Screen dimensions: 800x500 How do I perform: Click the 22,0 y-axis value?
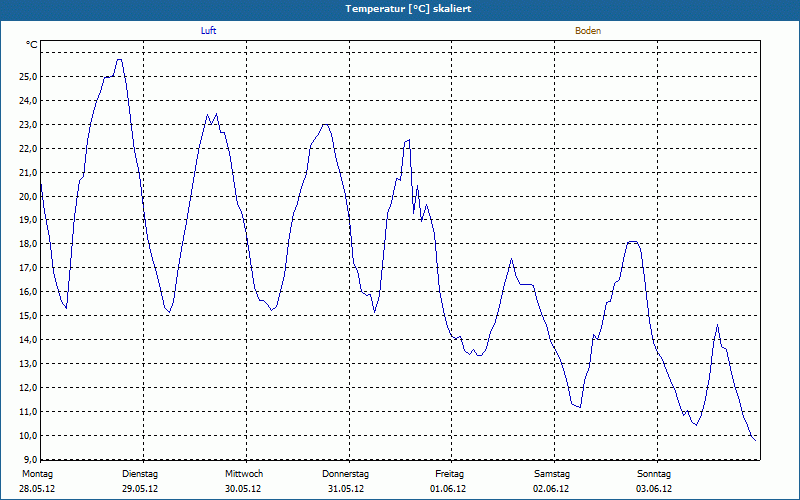tap(29, 148)
